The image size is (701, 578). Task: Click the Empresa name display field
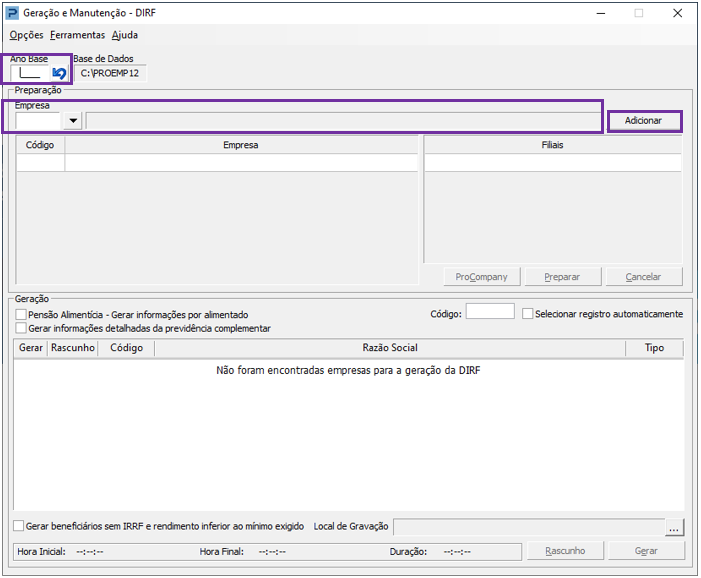click(343, 121)
